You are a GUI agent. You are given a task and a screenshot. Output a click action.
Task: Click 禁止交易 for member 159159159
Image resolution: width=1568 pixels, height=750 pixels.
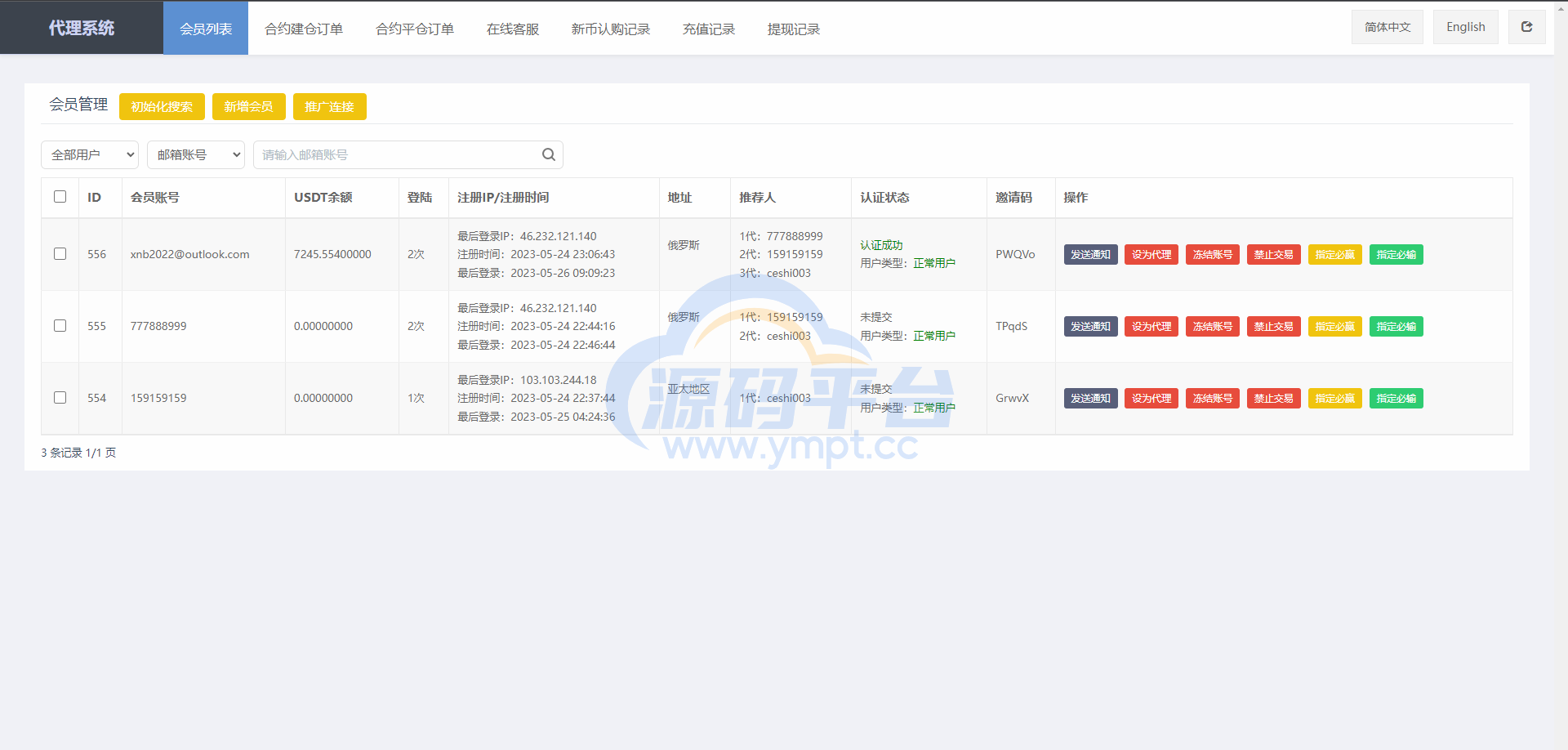tap(1274, 398)
